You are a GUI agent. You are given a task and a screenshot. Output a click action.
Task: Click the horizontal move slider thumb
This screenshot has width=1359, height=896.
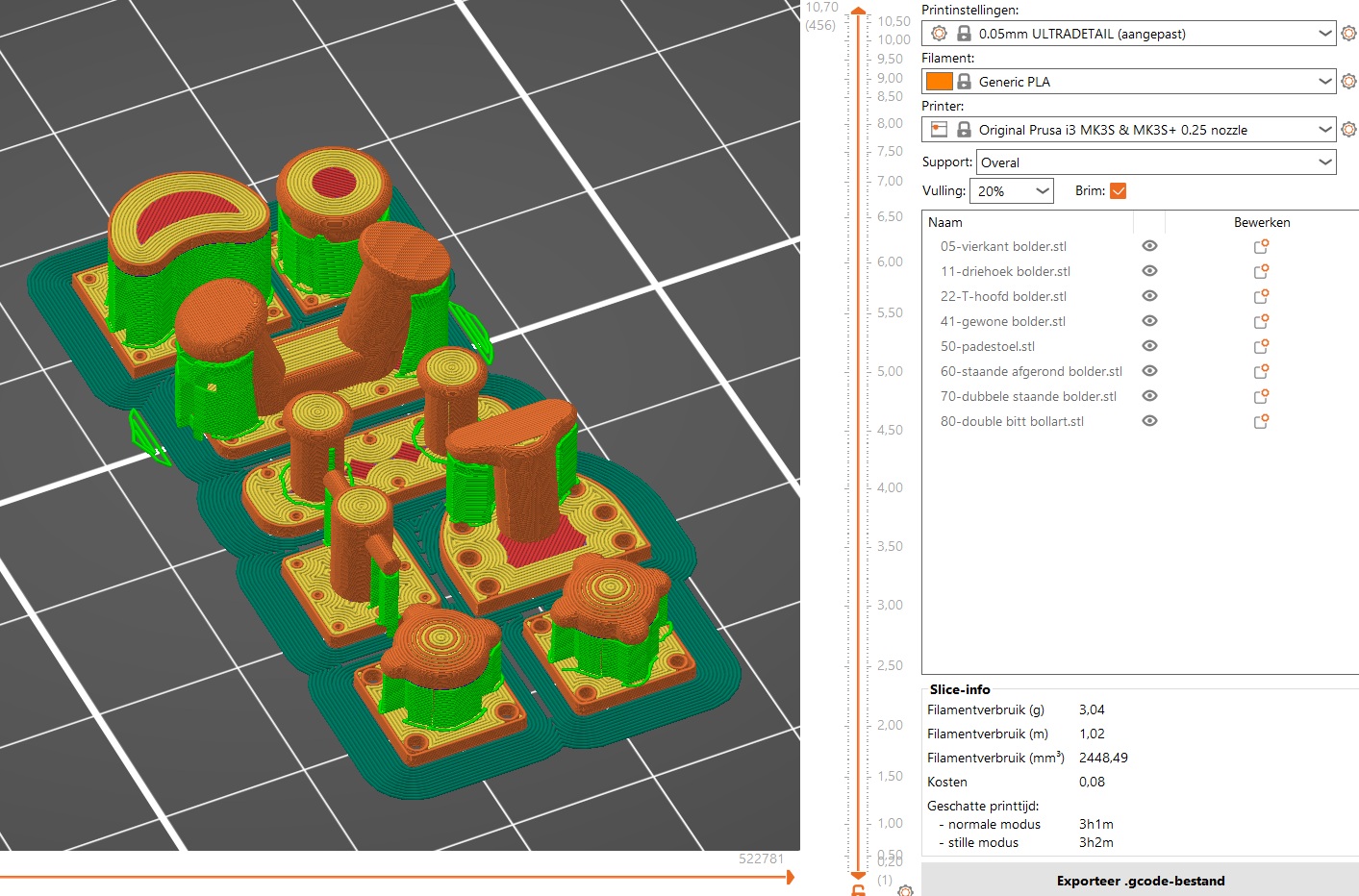[x=790, y=877]
